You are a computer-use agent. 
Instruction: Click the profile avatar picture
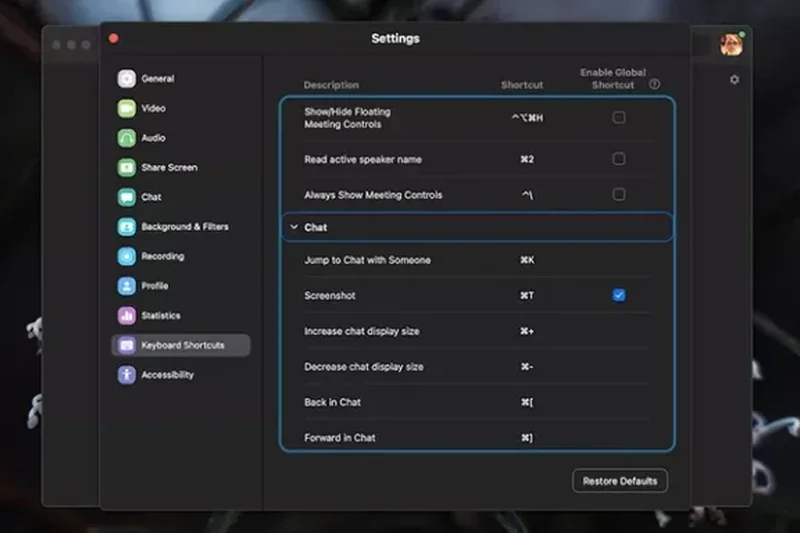click(x=732, y=44)
